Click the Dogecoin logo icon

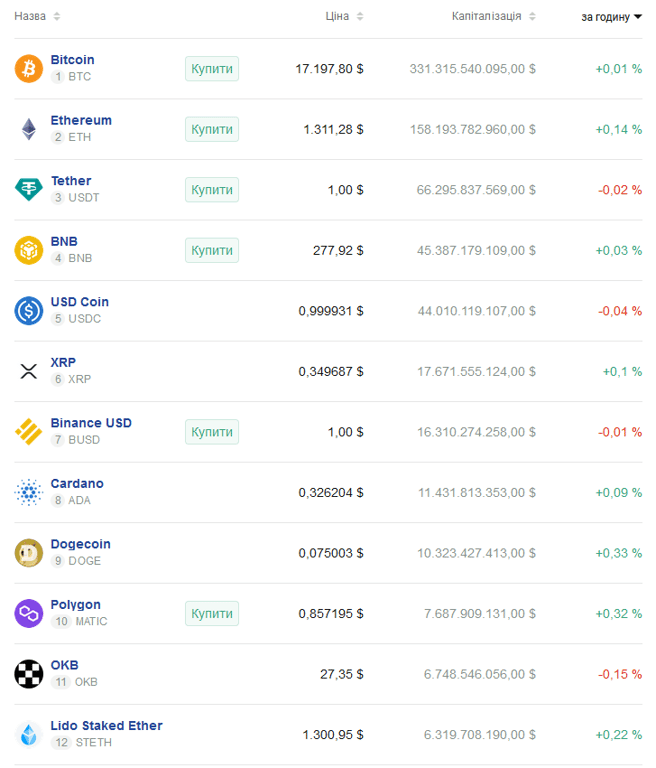(x=28, y=552)
